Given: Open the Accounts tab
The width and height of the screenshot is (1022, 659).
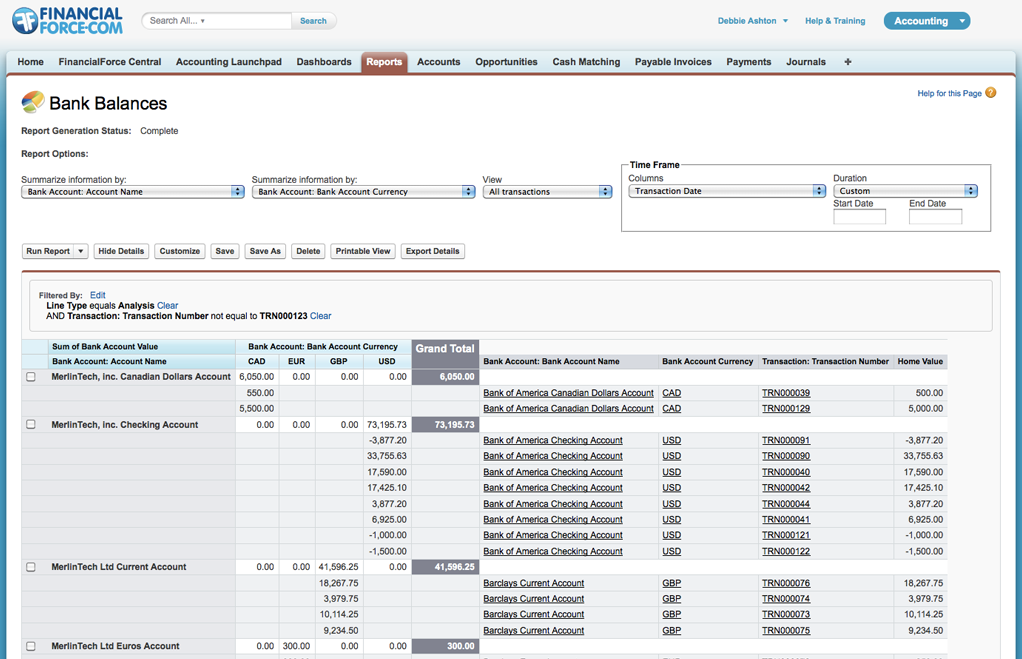Looking at the screenshot, I should 439,62.
